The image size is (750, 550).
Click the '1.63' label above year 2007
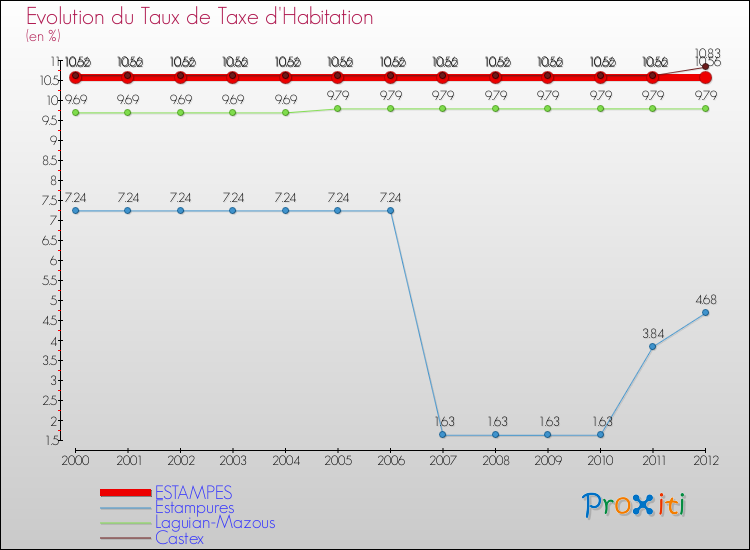(445, 422)
